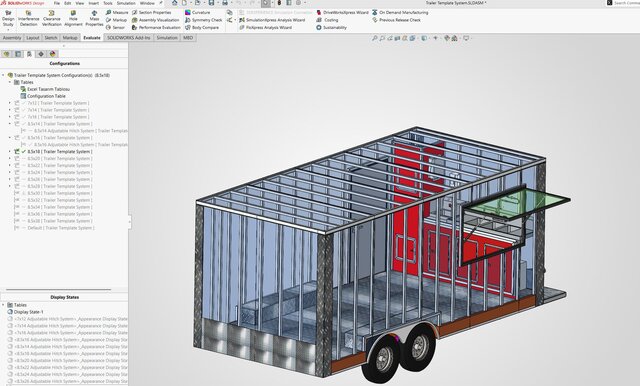This screenshot has width=640, height=386.
Task: Select 8.5x22 [ Trailer Template System ] configuration
Action: [53, 165]
